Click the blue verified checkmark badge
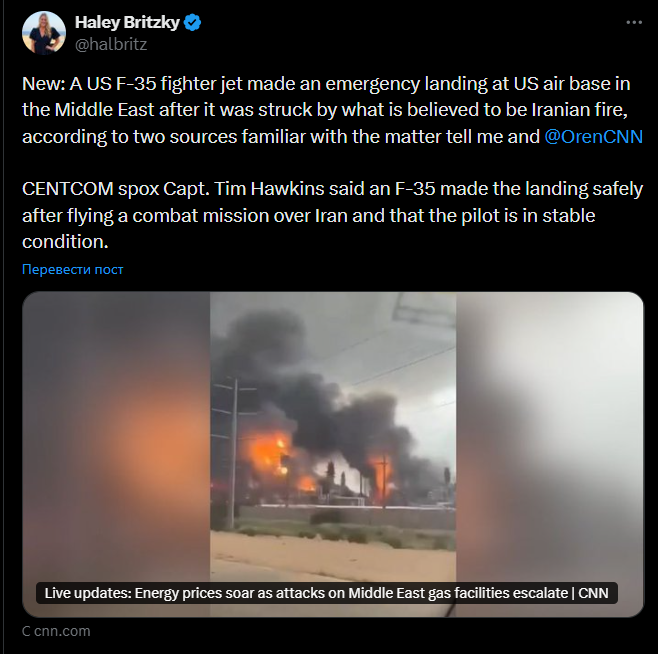 (x=192, y=22)
